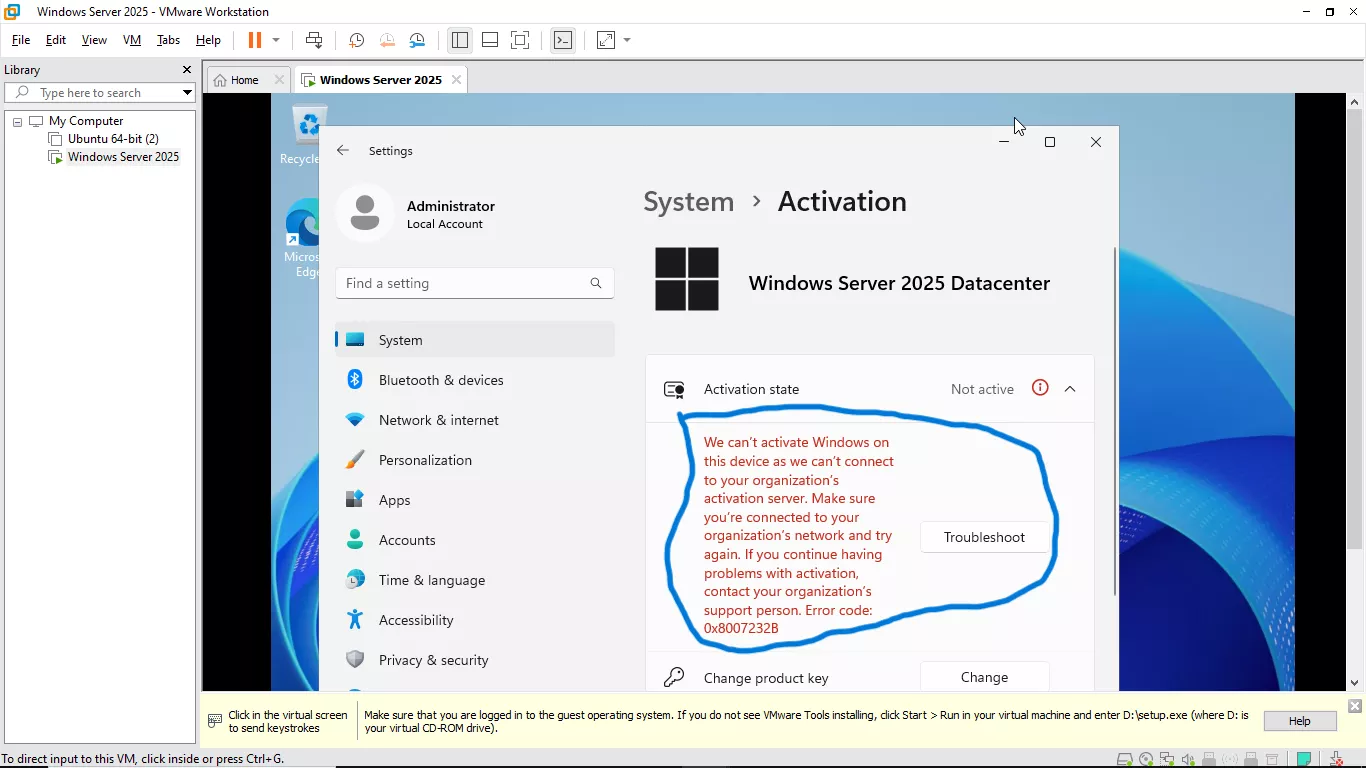Open Microsoft Edge desktop shortcut
1366x768 pixels.
[301, 238]
